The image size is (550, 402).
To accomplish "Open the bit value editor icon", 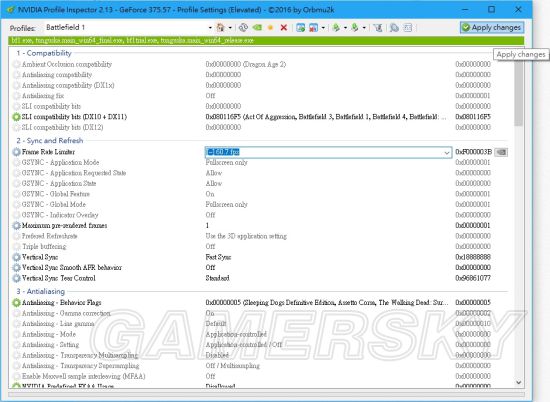I will (x=408, y=27).
